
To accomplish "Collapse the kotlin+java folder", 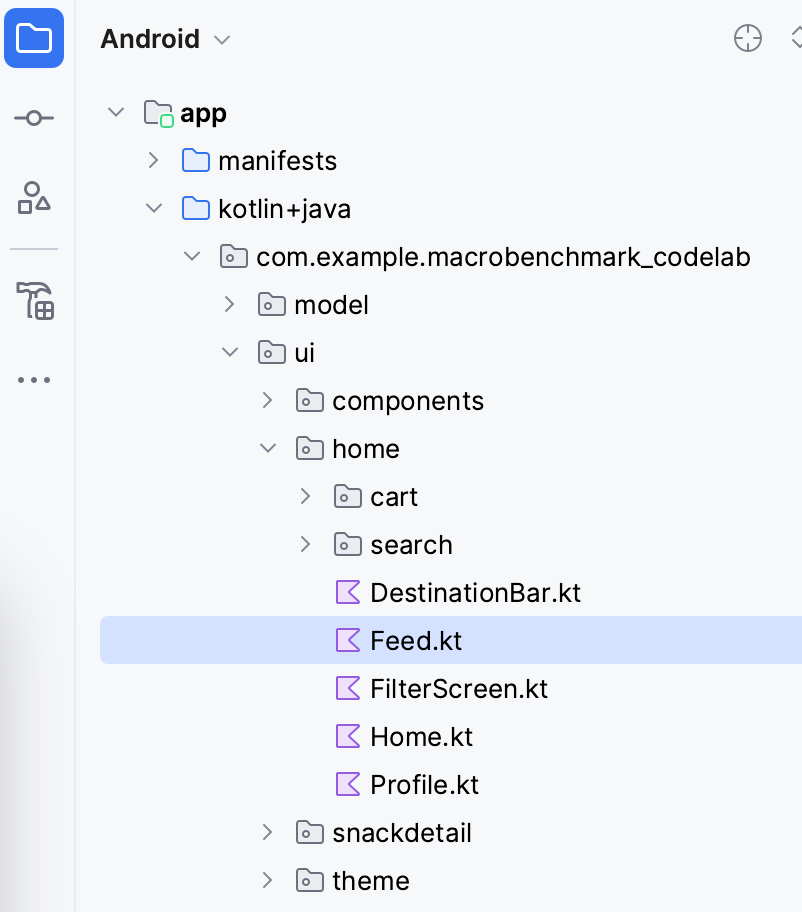I will (x=153, y=209).
